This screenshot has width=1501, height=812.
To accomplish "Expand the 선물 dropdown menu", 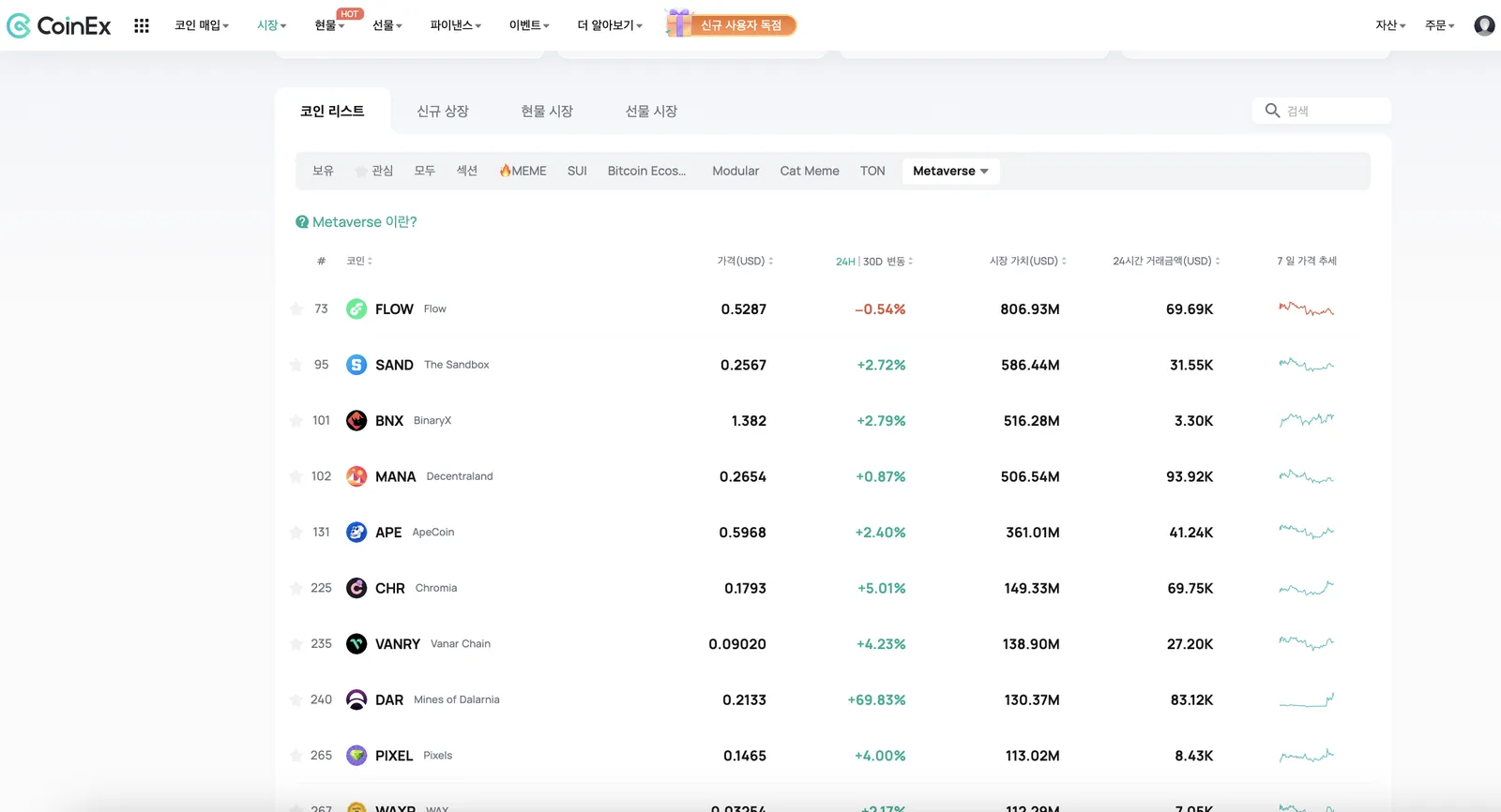I will [387, 25].
